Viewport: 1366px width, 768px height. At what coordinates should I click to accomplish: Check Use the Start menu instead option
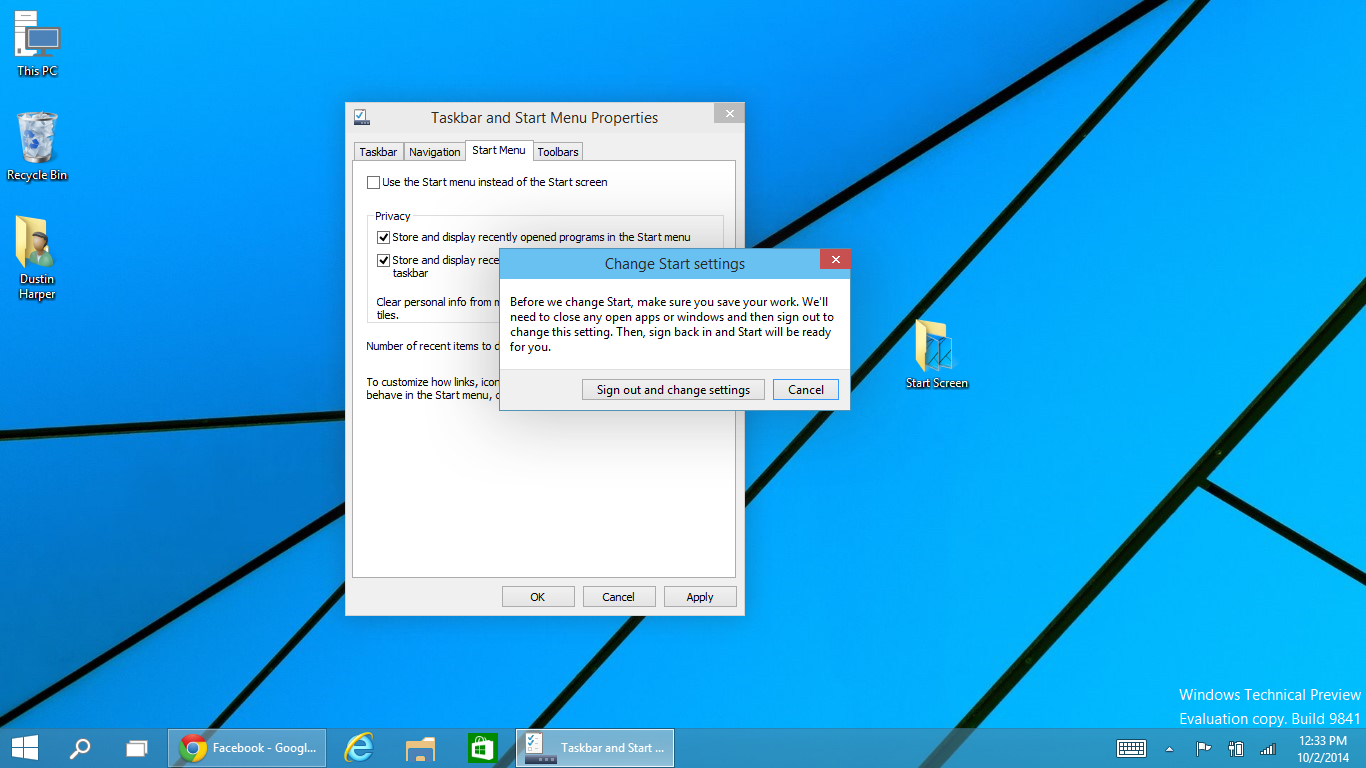coord(374,182)
